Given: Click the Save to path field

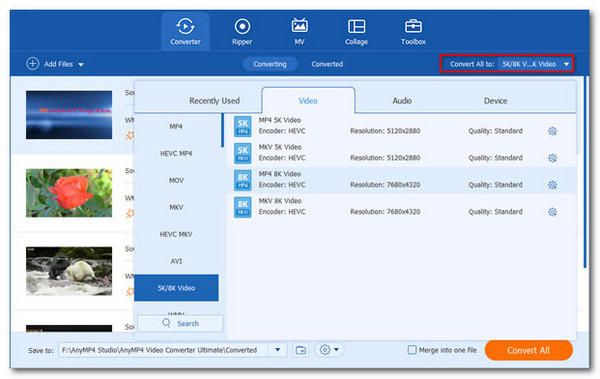Looking at the screenshot, I should coord(163,350).
